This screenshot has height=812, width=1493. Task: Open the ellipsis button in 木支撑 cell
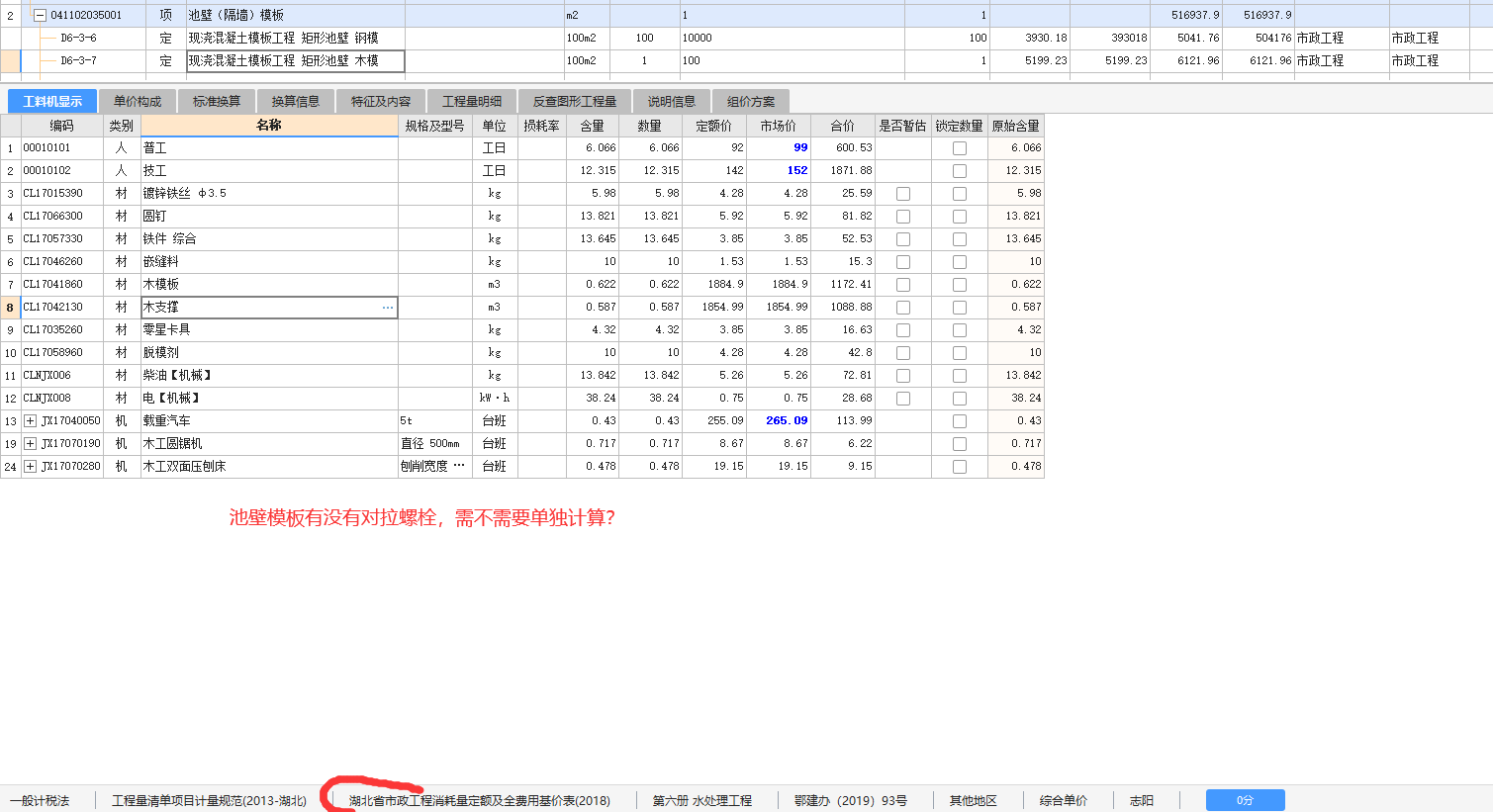pos(388,308)
